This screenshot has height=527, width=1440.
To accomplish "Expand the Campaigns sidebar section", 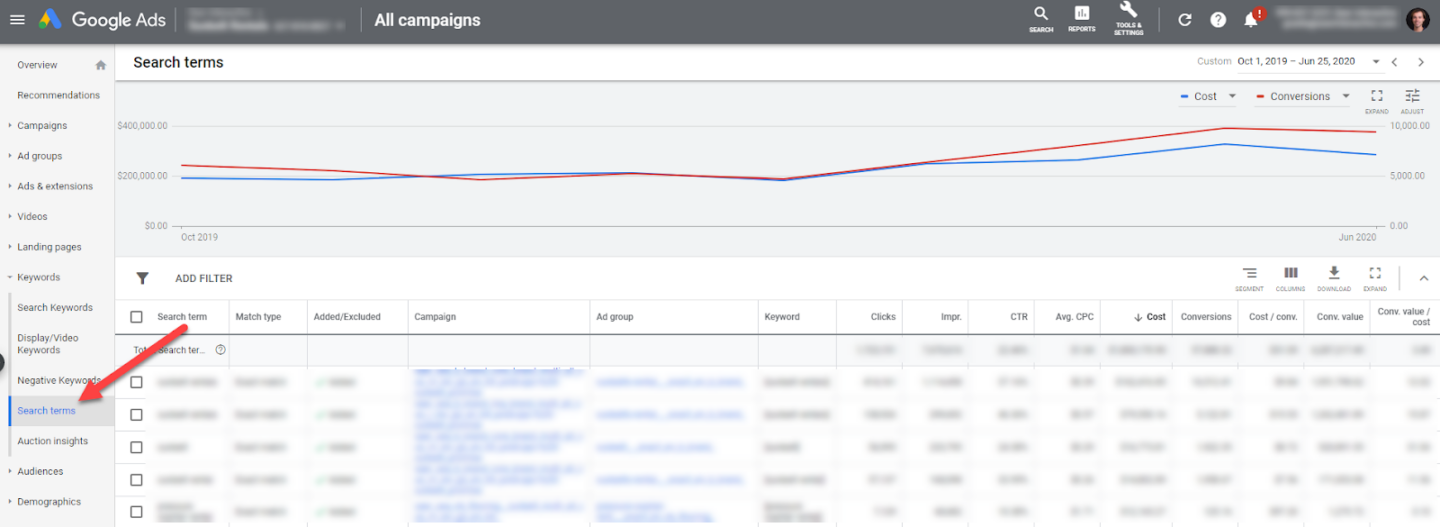I will [x=42, y=126].
